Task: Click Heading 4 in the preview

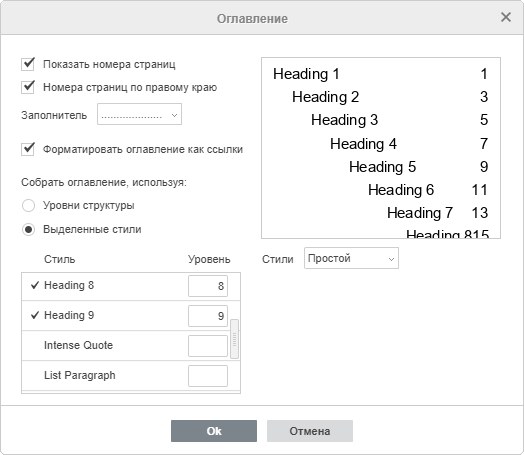Action: pos(364,144)
